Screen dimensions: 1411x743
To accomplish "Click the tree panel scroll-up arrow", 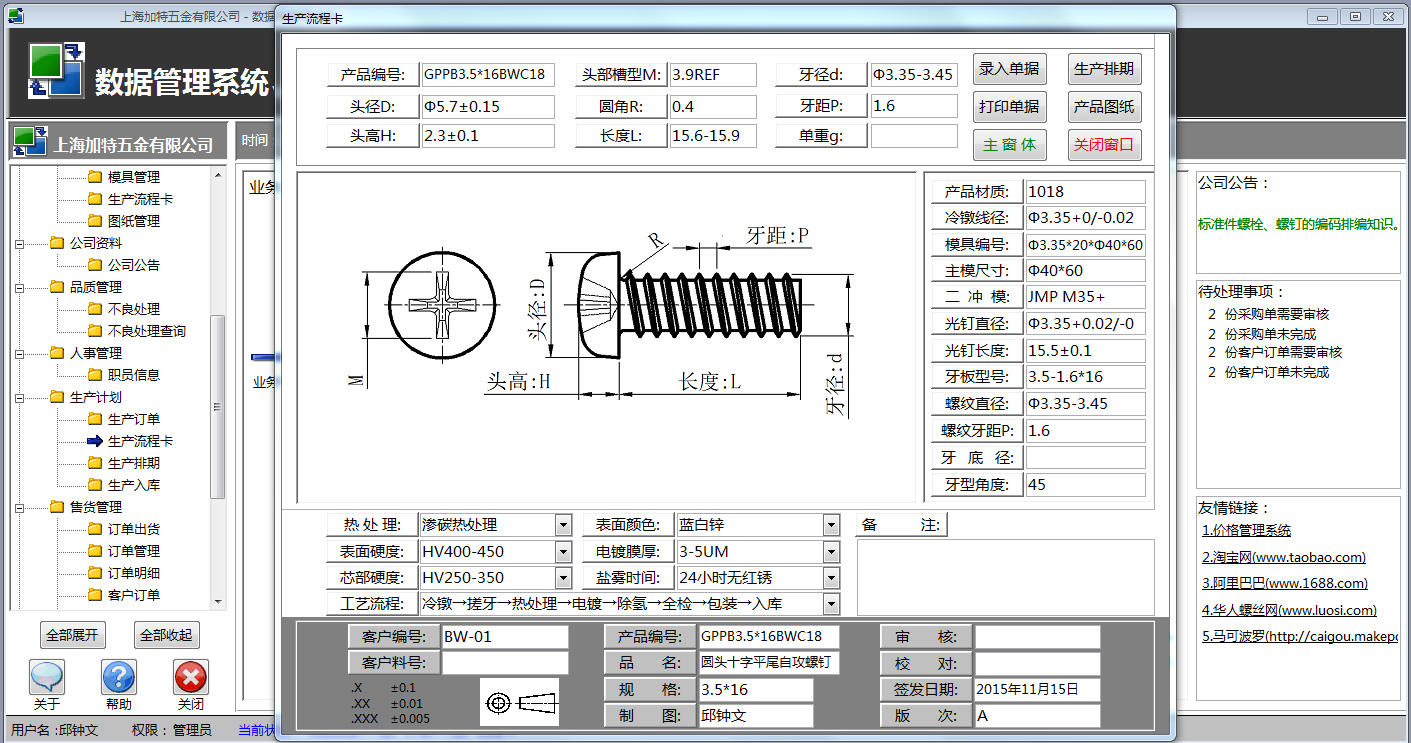I will click(x=218, y=174).
